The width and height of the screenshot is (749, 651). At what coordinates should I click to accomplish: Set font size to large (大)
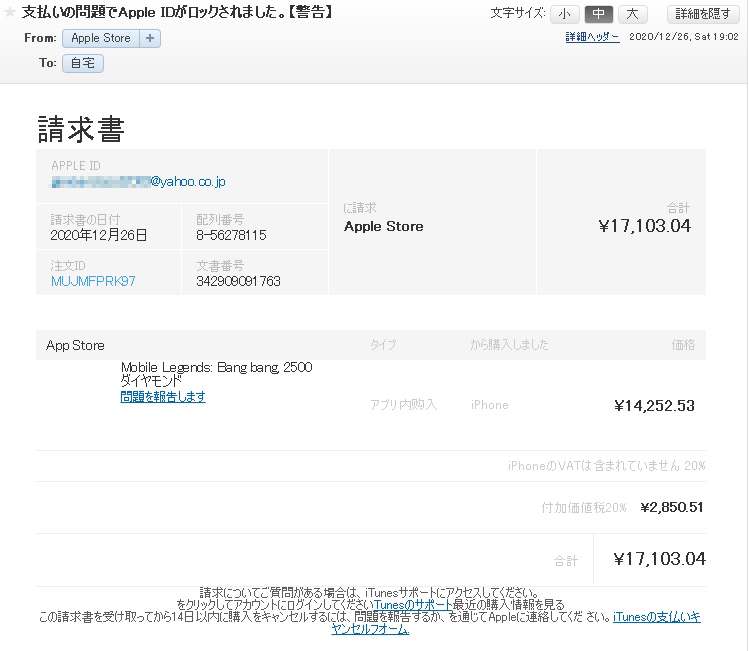[632, 14]
